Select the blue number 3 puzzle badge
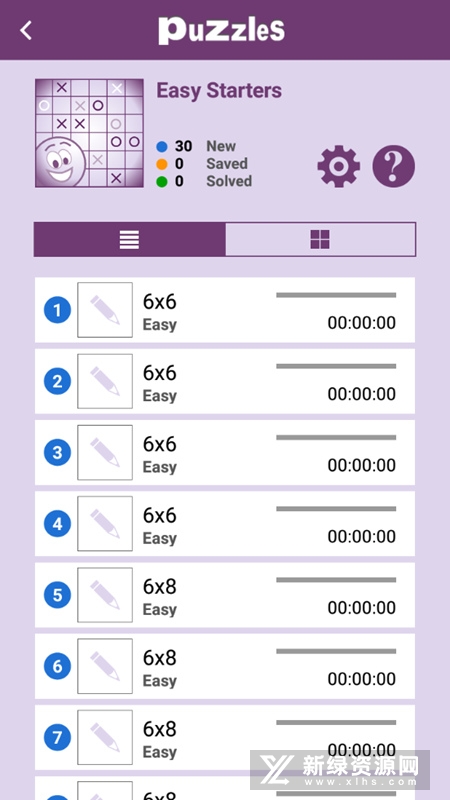Screen dimensions: 450x800 click(x=57, y=453)
